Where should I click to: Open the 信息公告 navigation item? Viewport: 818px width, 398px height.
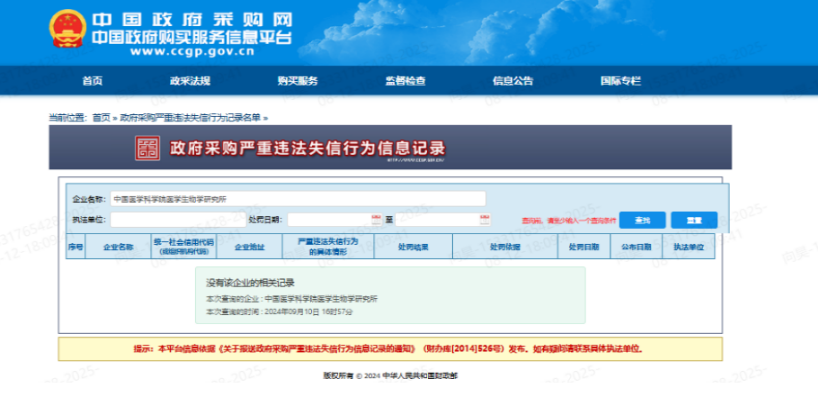513,81
